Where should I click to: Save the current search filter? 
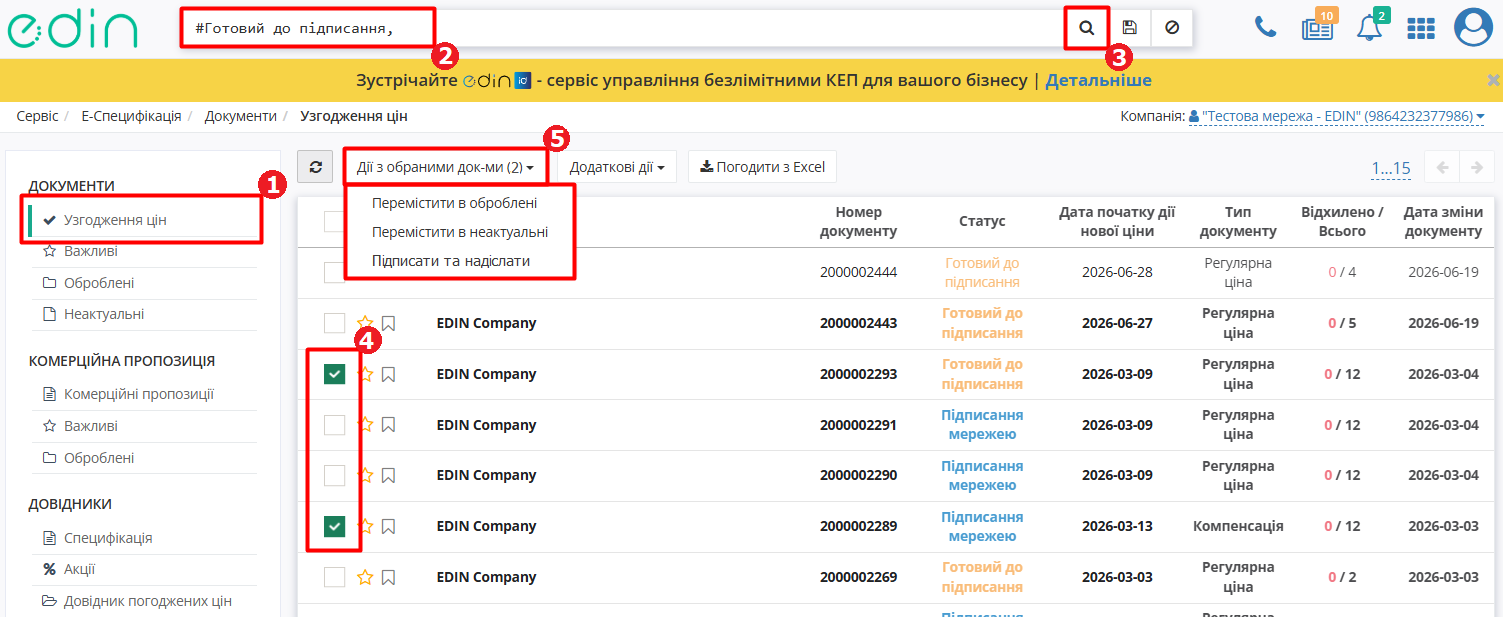1130,28
